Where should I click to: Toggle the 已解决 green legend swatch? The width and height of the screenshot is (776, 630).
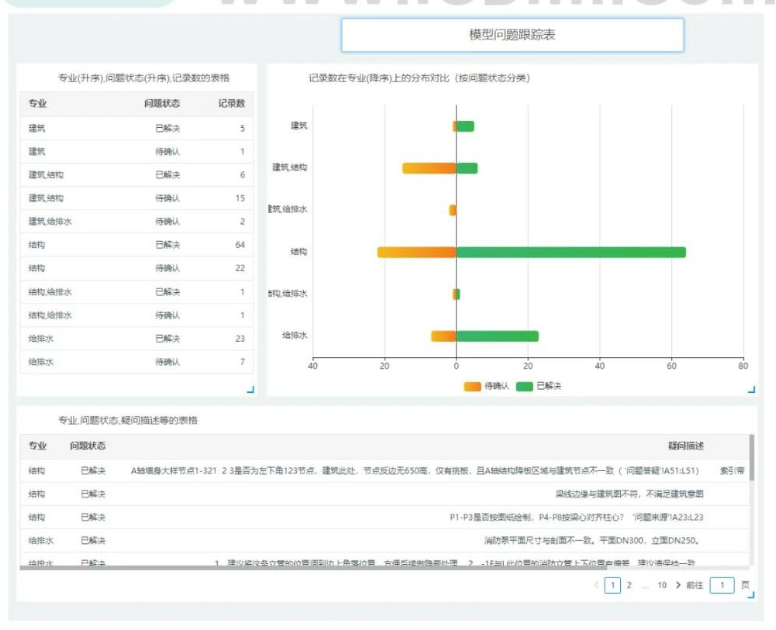tap(524, 387)
